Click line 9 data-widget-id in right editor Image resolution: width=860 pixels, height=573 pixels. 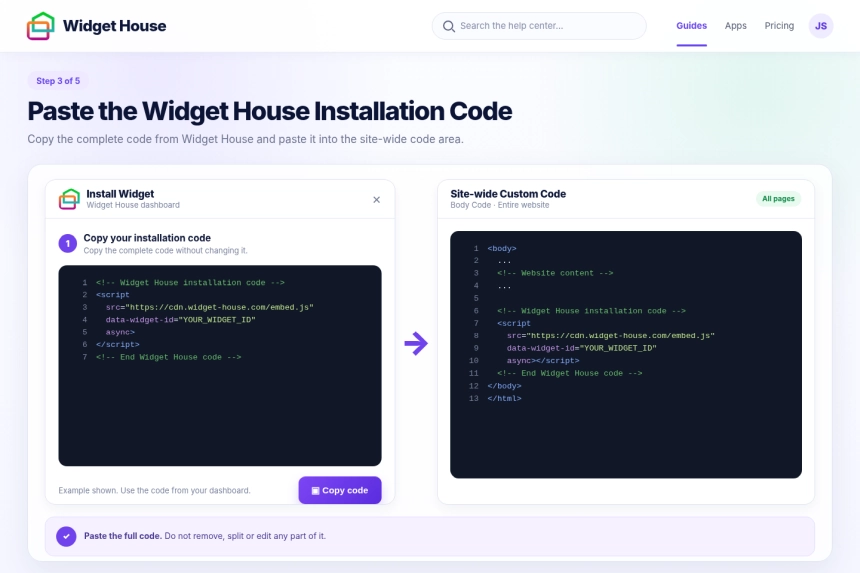pos(581,348)
